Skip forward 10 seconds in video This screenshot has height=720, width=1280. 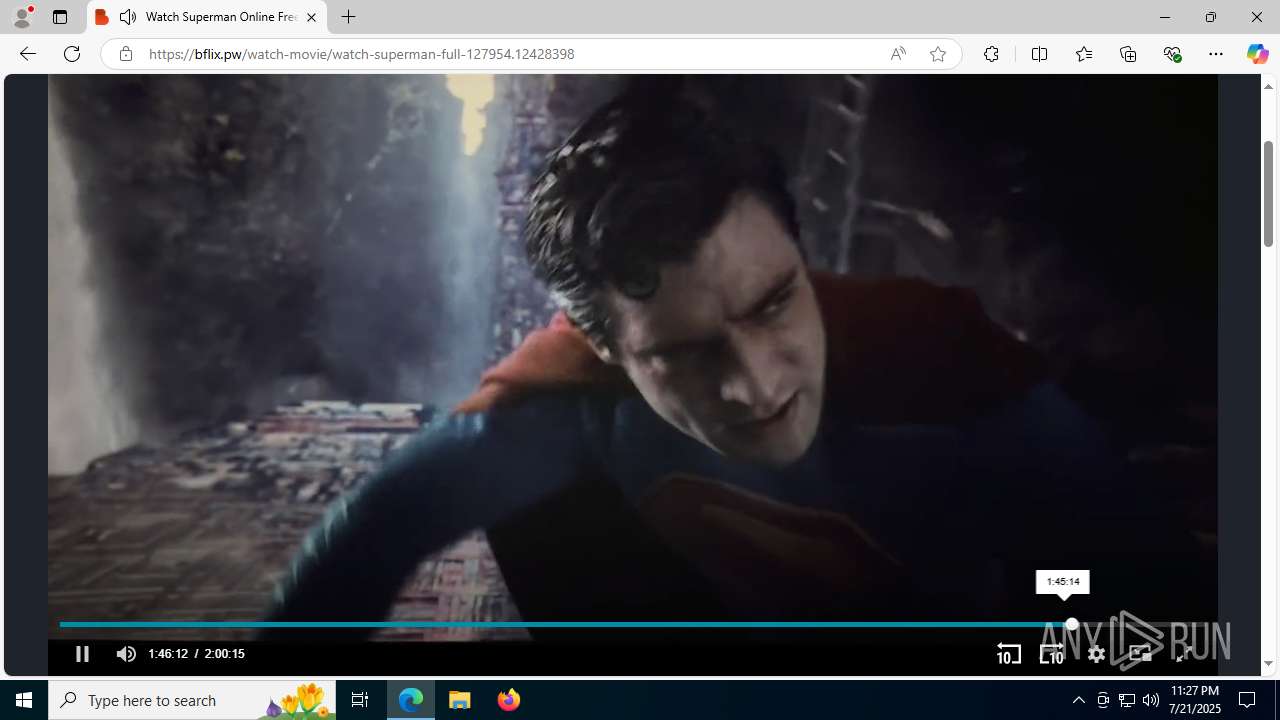tap(1052, 654)
